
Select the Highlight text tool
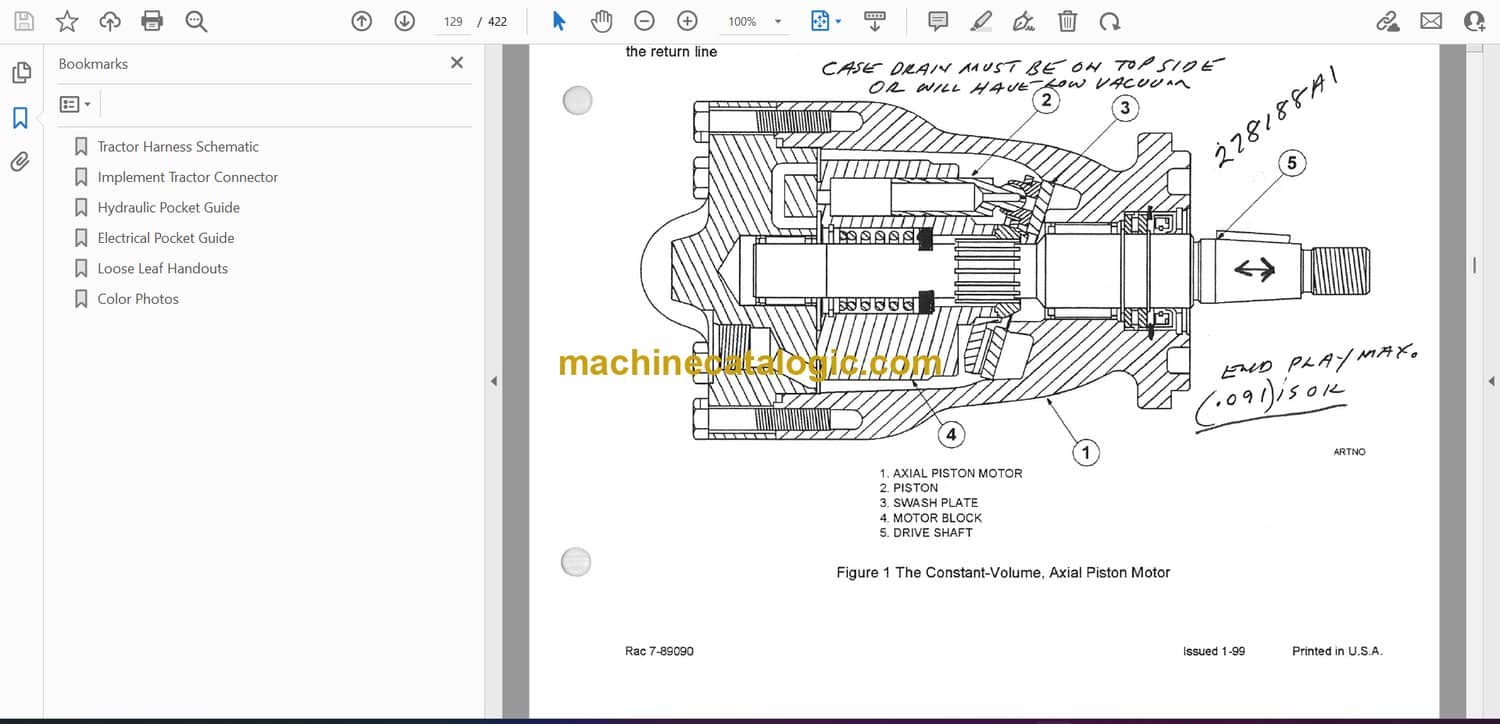pos(981,21)
